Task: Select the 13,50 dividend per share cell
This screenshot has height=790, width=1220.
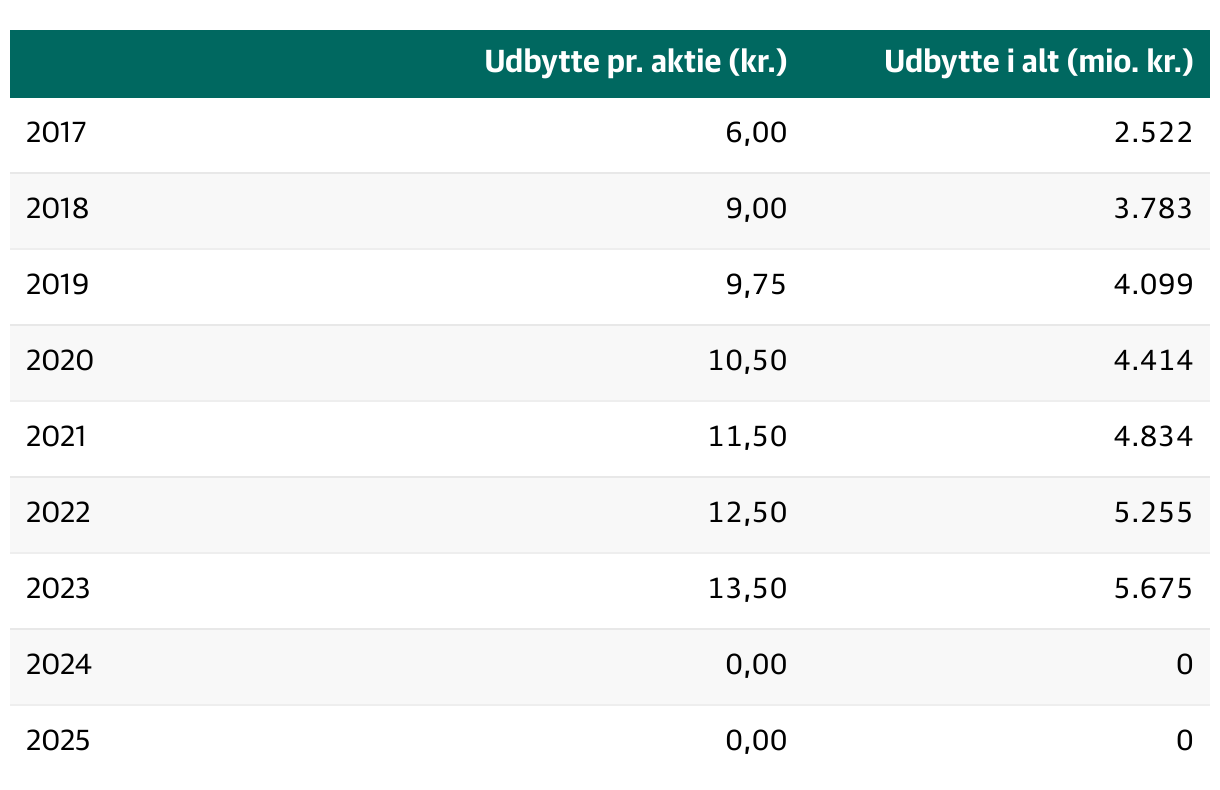Action: point(748,589)
